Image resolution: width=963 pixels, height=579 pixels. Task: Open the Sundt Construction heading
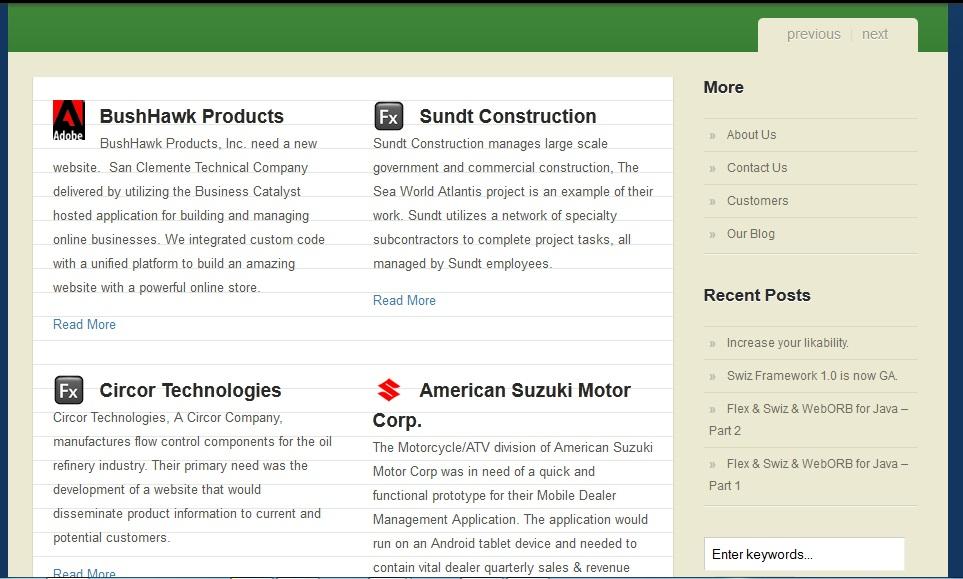pyautogui.click(x=507, y=116)
